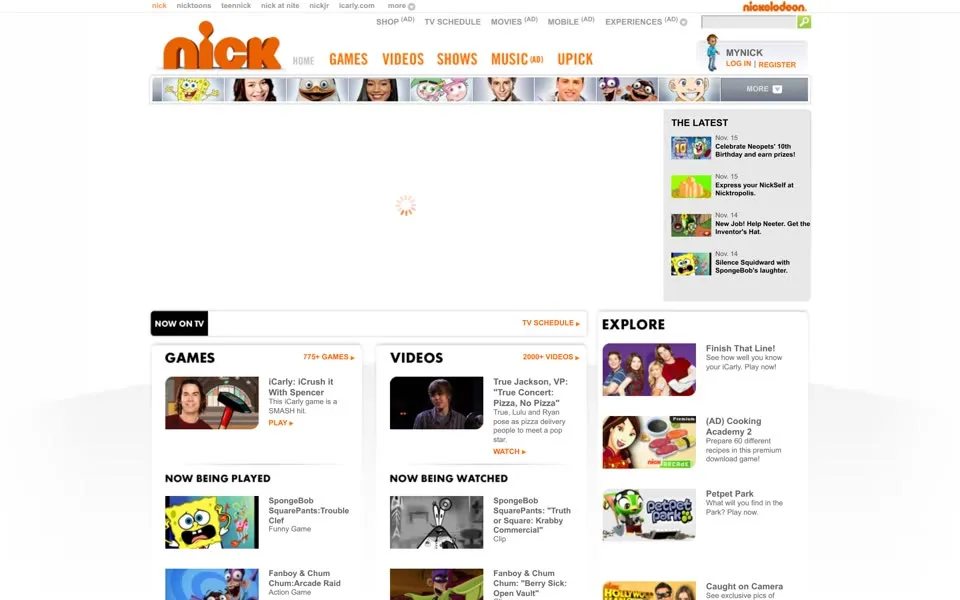Open 'Silence Squidward' news thumbnail
Screen dimensions: 960x600
(691, 264)
